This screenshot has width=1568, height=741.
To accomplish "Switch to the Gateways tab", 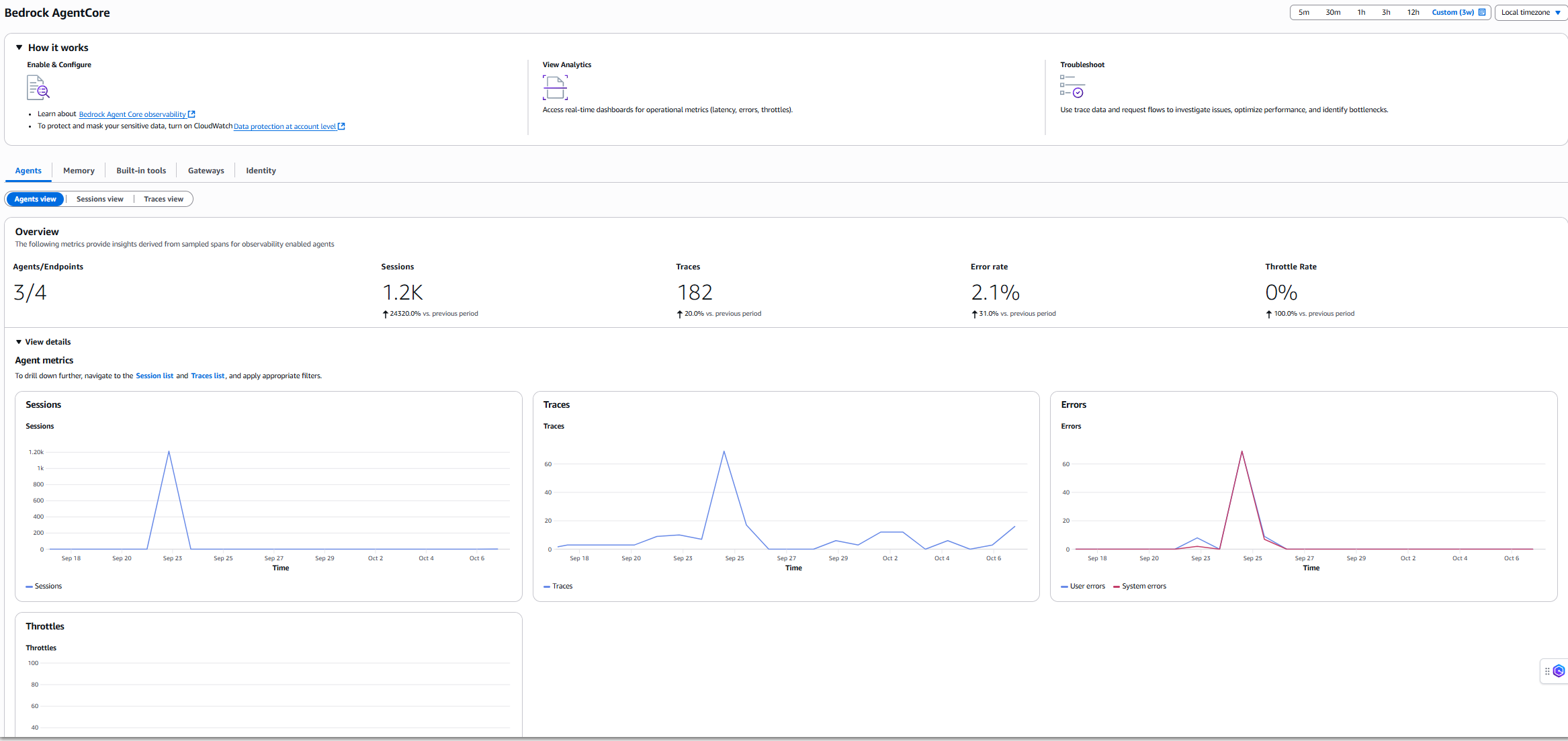I will click(206, 171).
